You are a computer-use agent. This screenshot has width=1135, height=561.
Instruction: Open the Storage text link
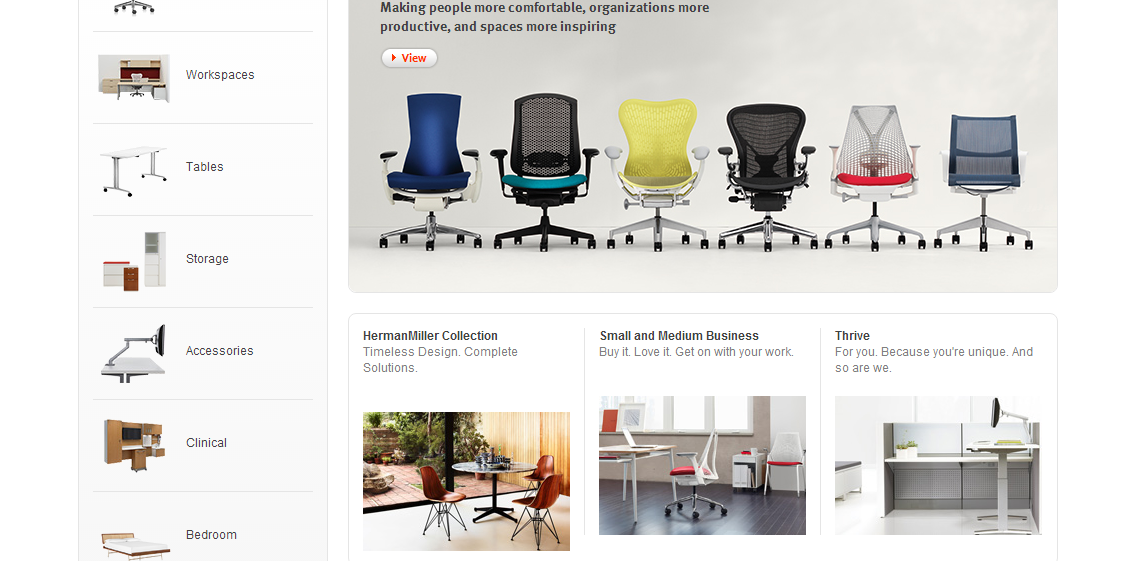pos(207,258)
